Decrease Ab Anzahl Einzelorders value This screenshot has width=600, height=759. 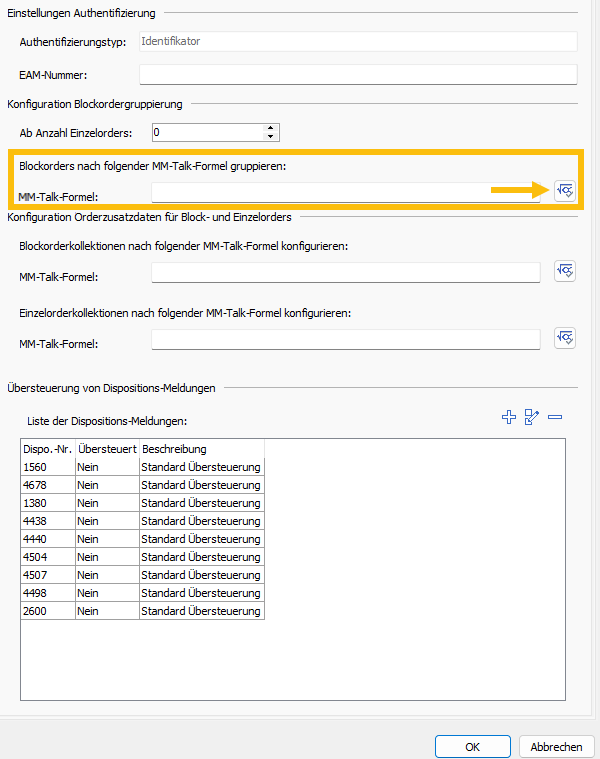[271, 136]
